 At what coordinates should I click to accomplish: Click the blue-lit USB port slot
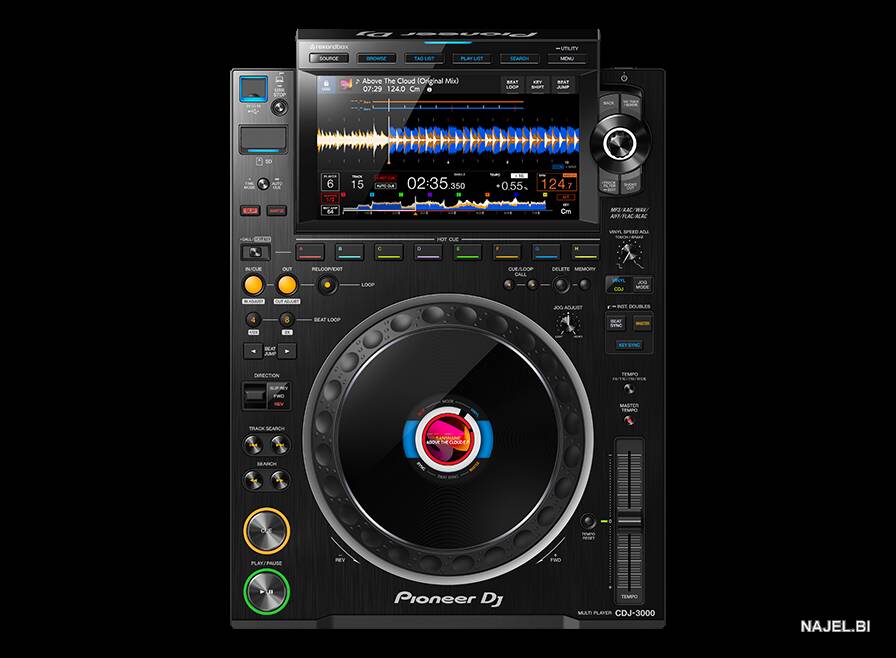point(253,89)
